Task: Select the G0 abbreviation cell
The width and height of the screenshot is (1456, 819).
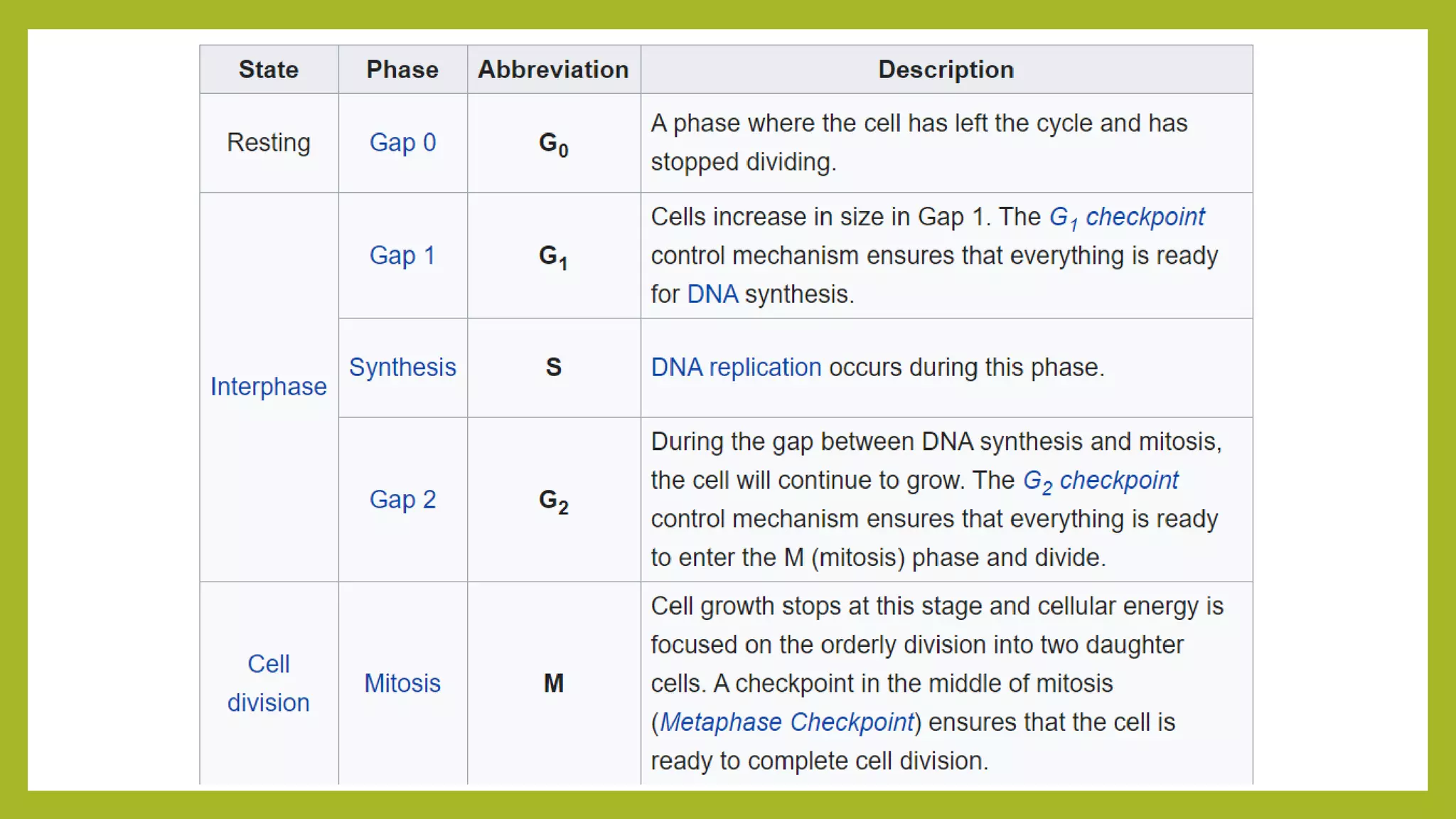Action: point(553,144)
